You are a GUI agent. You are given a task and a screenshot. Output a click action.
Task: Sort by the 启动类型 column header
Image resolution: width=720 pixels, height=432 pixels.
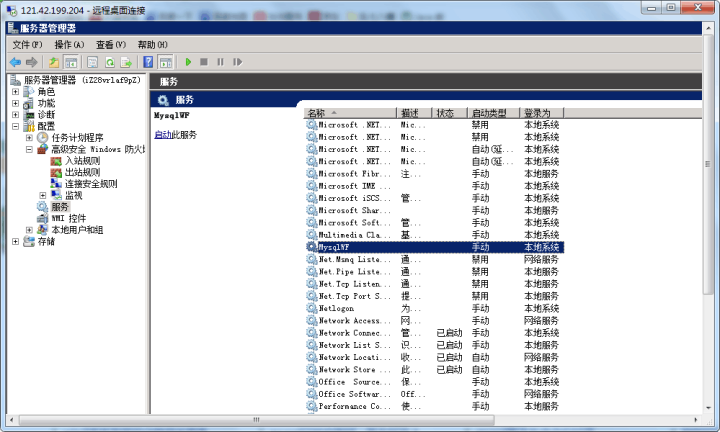pos(494,113)
